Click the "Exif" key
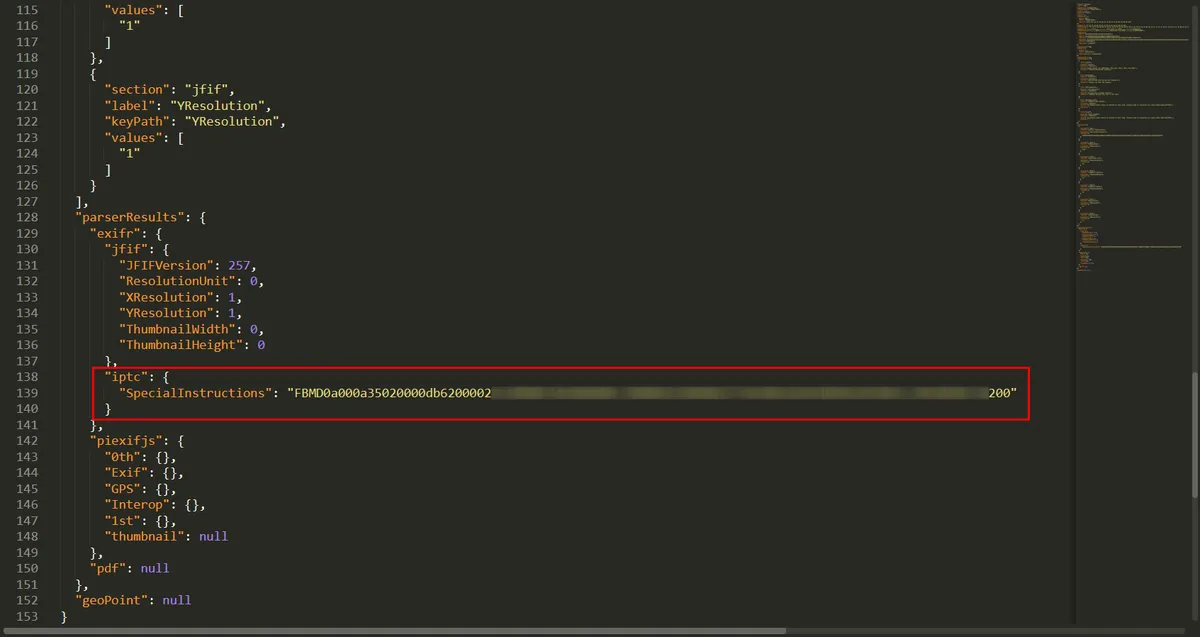This screenshot has width=1200, height=637. 128,473
